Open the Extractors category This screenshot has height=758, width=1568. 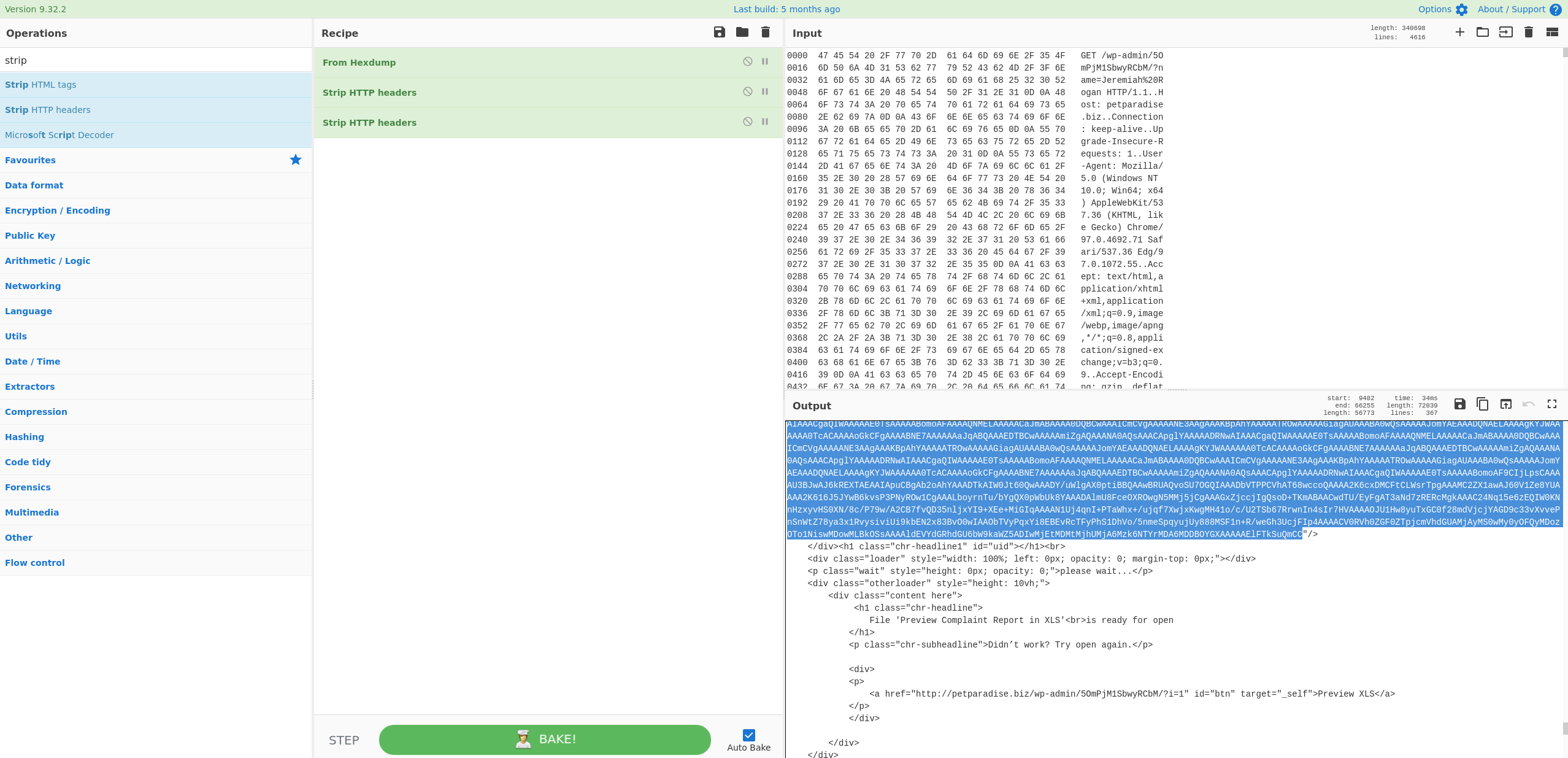(156, 387)
